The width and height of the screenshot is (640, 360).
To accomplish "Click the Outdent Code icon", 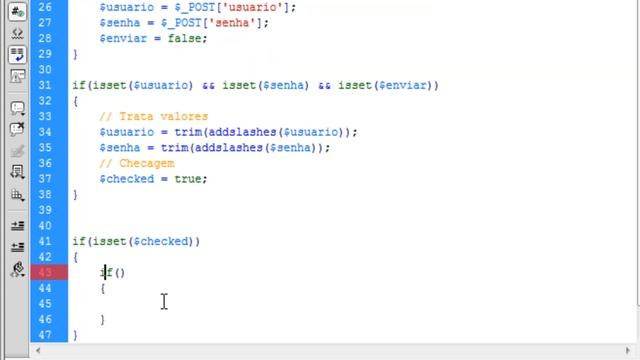I will 17,247.
